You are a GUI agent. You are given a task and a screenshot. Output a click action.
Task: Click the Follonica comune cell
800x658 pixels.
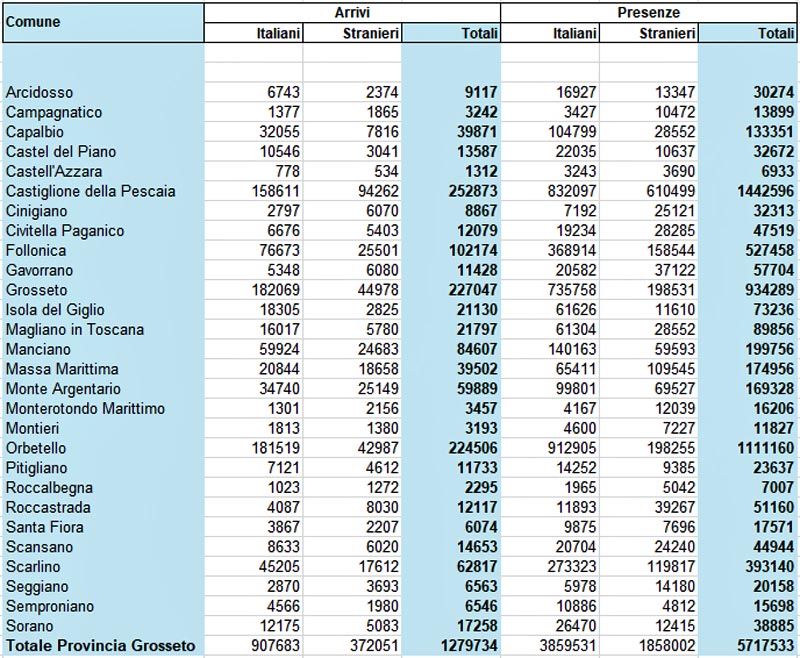pyautogui.click(x=36, y=250)
